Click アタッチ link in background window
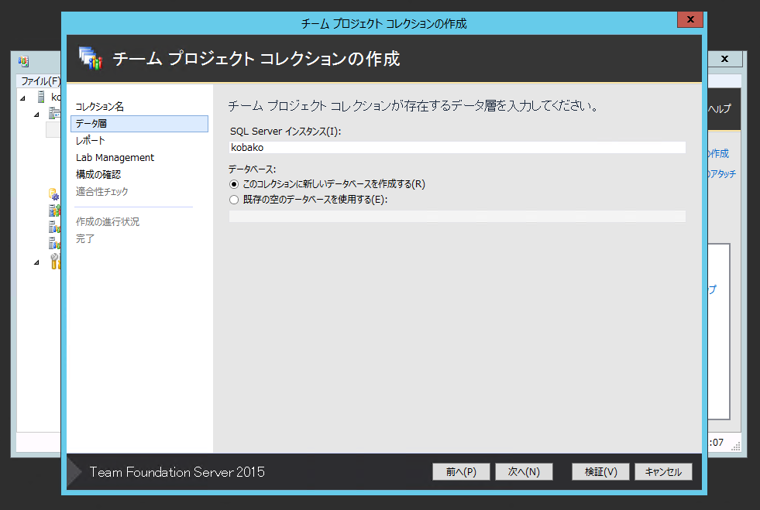This screenshot has height=510, width=760. coord(722,174)
